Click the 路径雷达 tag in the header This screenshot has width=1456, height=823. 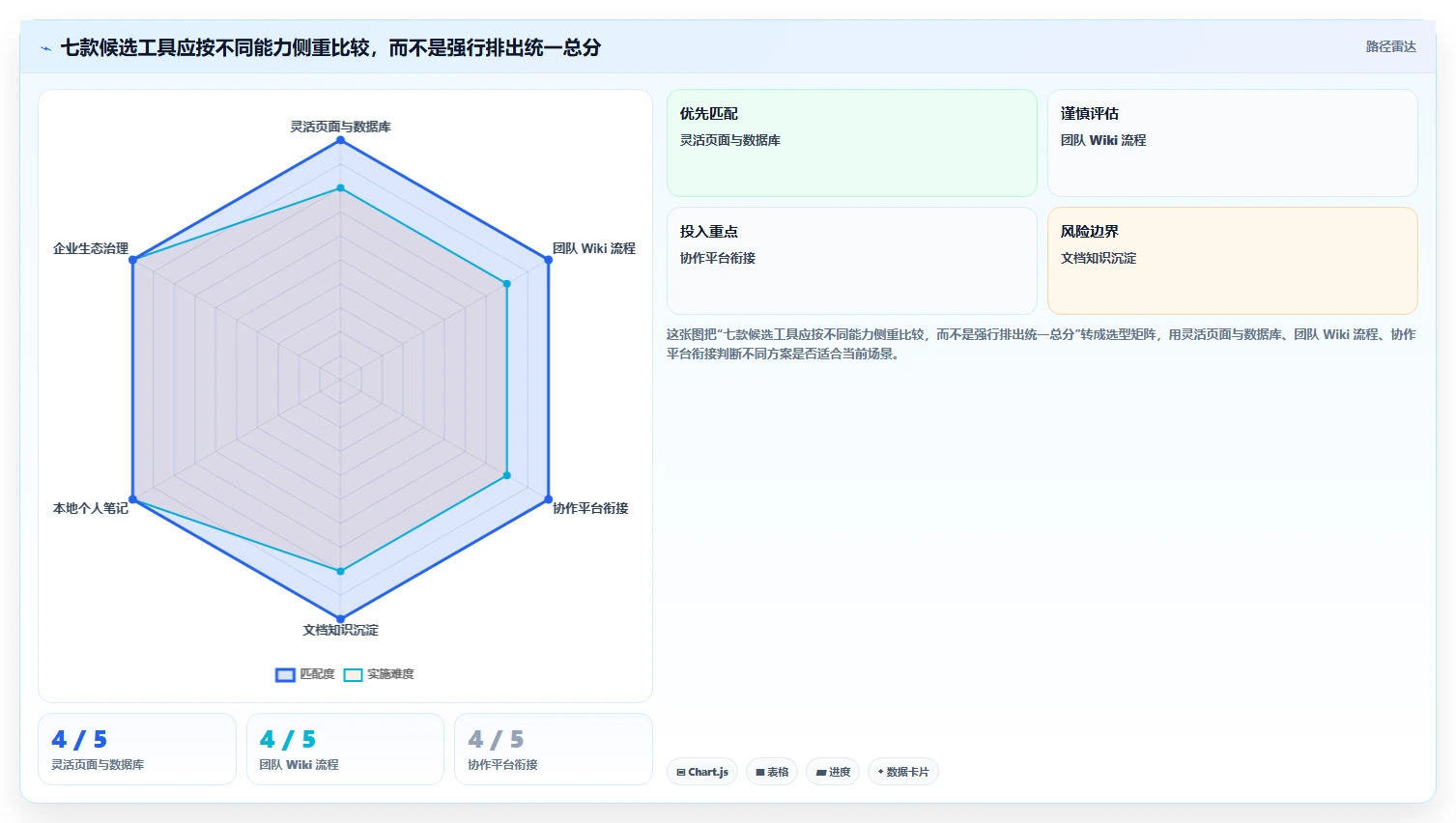[1390, 46]
